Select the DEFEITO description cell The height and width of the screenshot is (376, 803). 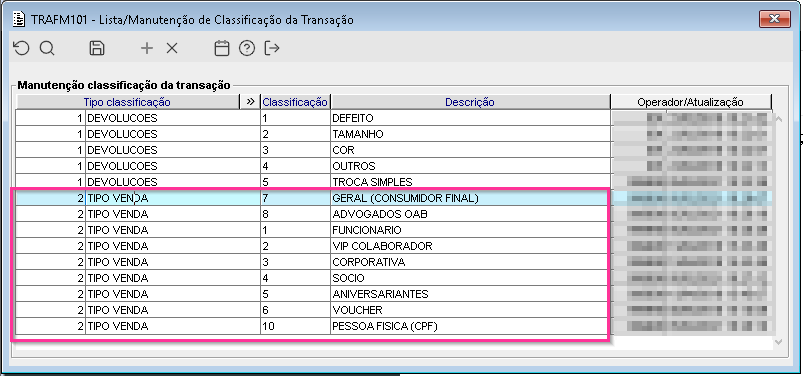point(470,118)
